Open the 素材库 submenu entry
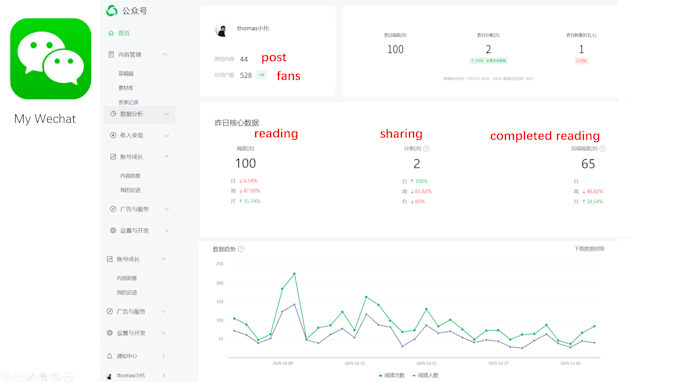 click(x=126, y=88)
